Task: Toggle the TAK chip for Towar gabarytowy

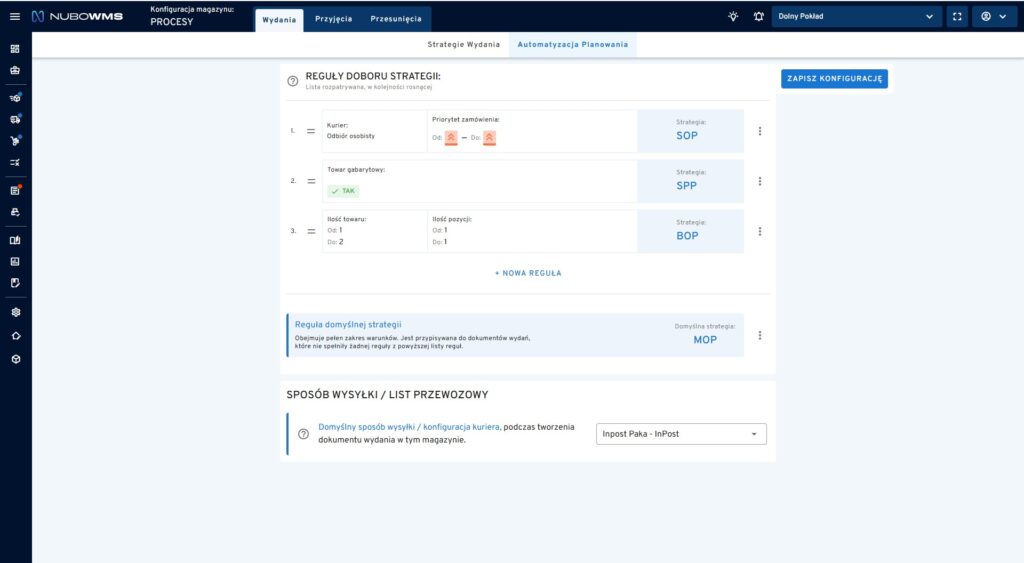Action: 343,190
